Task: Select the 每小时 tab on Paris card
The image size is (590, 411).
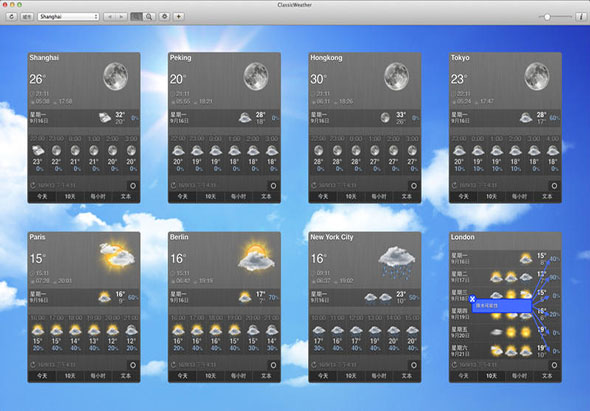Action: tap(98, 376)
